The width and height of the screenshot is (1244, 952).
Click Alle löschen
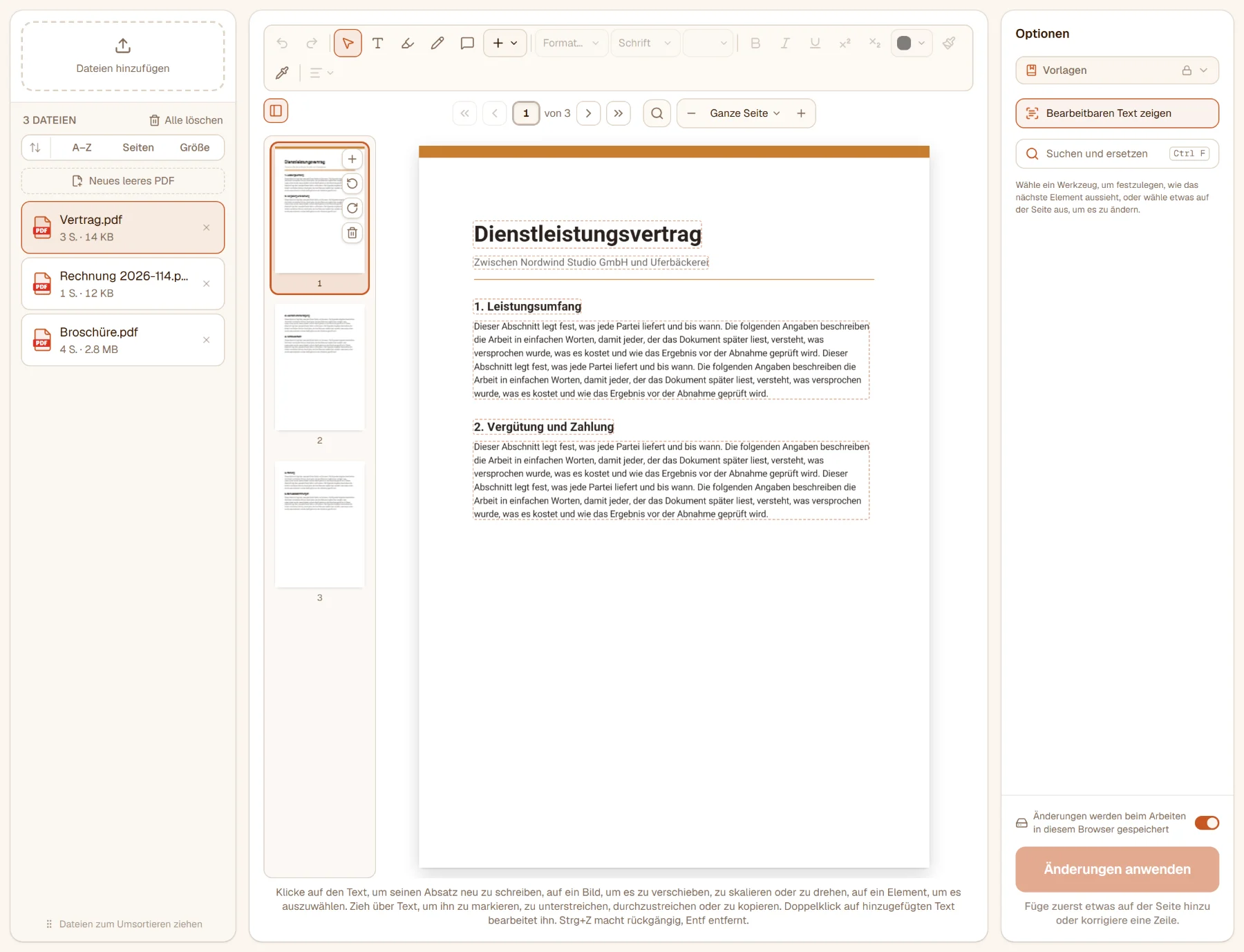coord(186,120)
